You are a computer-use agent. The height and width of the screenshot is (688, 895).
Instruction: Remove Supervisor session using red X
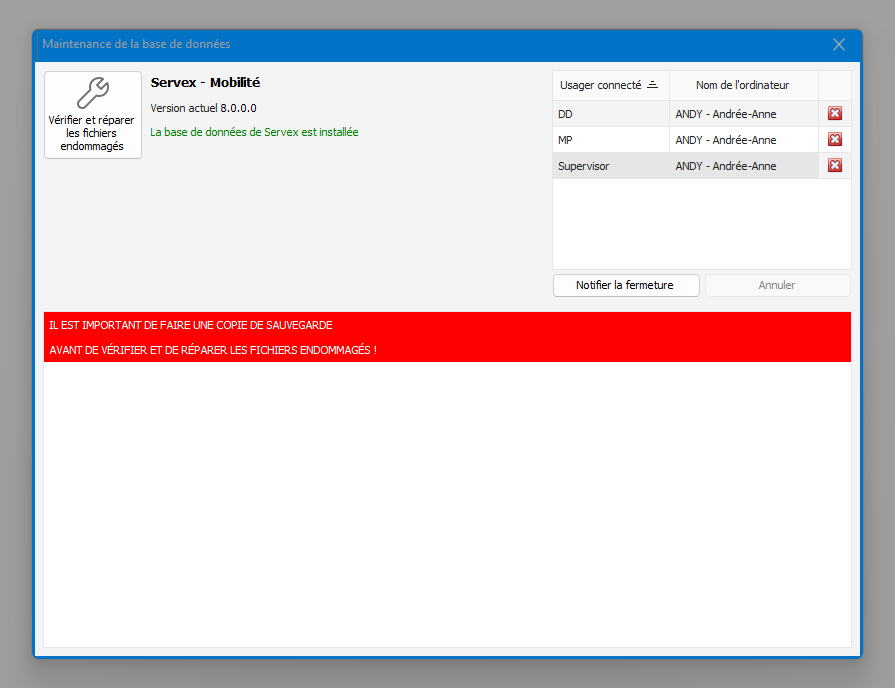pos(834,166)
